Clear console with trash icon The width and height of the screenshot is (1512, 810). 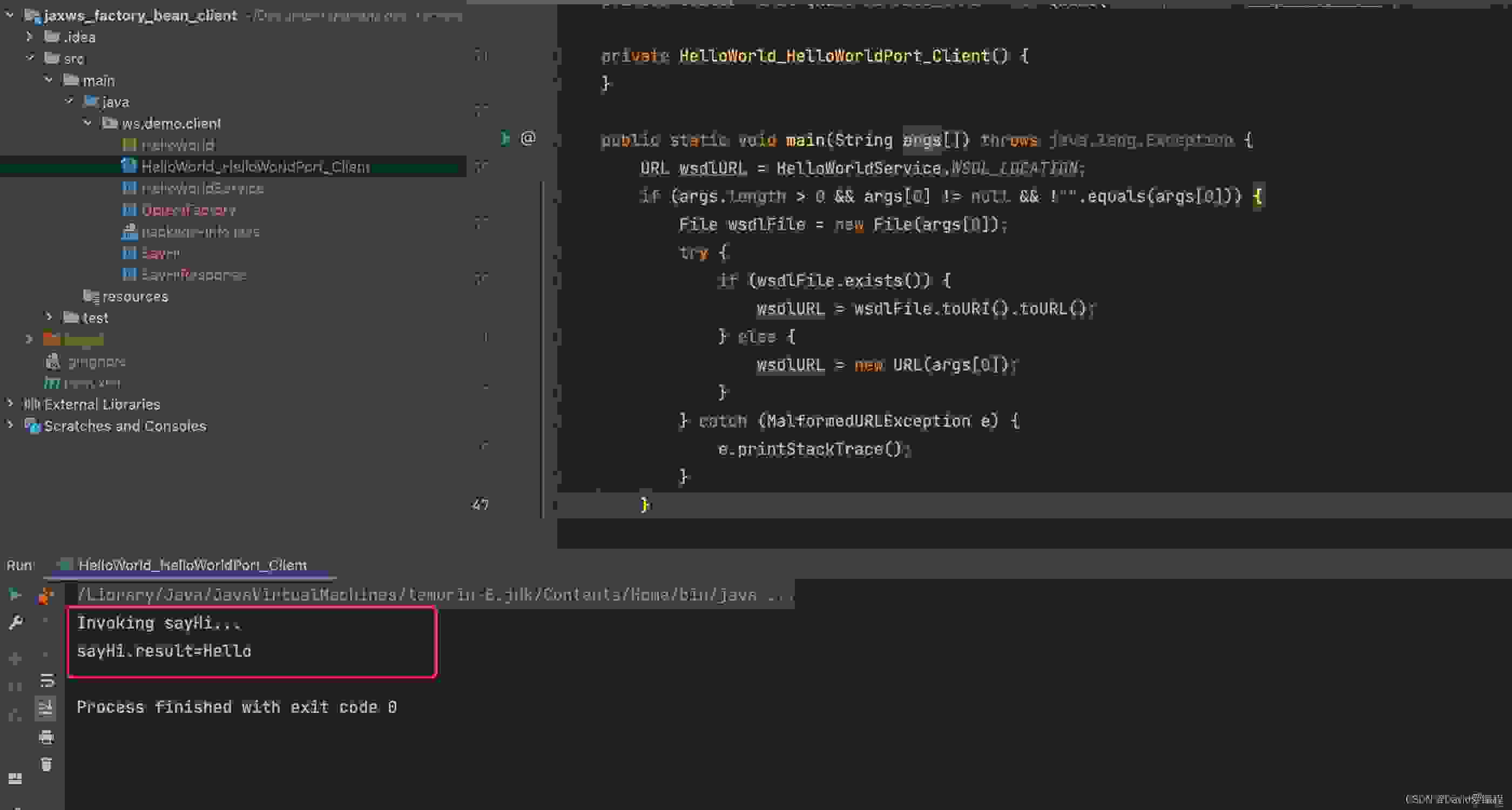46,764
